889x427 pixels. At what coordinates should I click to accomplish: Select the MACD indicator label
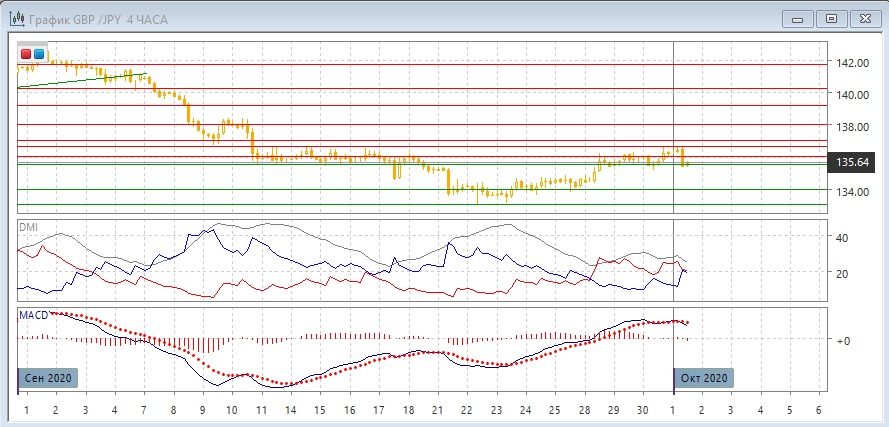[33, 315]
